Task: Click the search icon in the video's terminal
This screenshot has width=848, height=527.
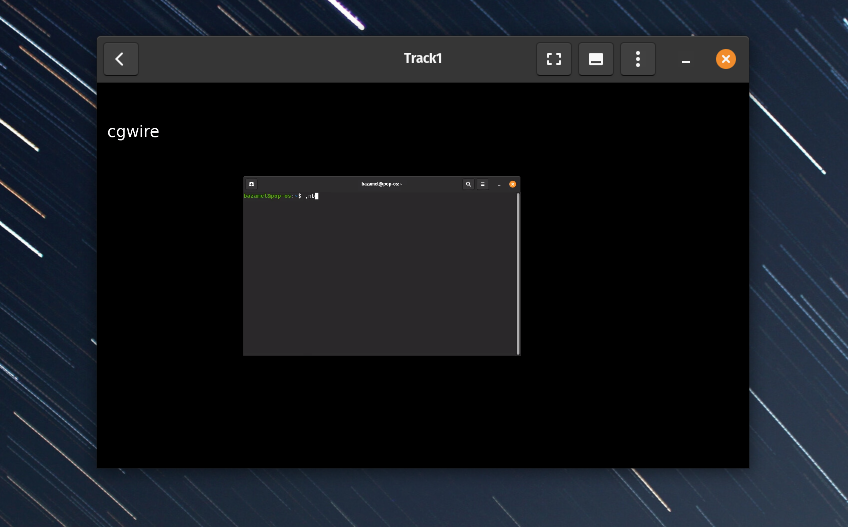Action: pos(468,184)
